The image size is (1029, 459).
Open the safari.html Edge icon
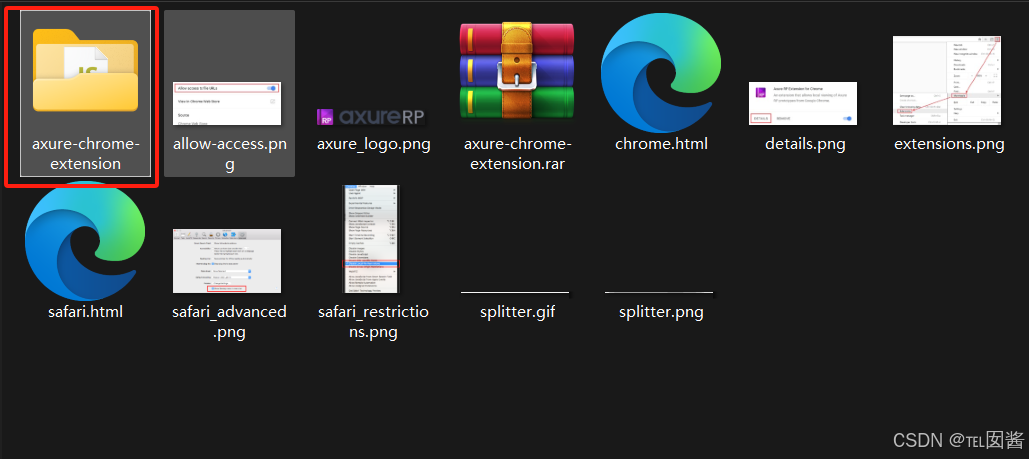pyautogui.click(x=85, y=240)
